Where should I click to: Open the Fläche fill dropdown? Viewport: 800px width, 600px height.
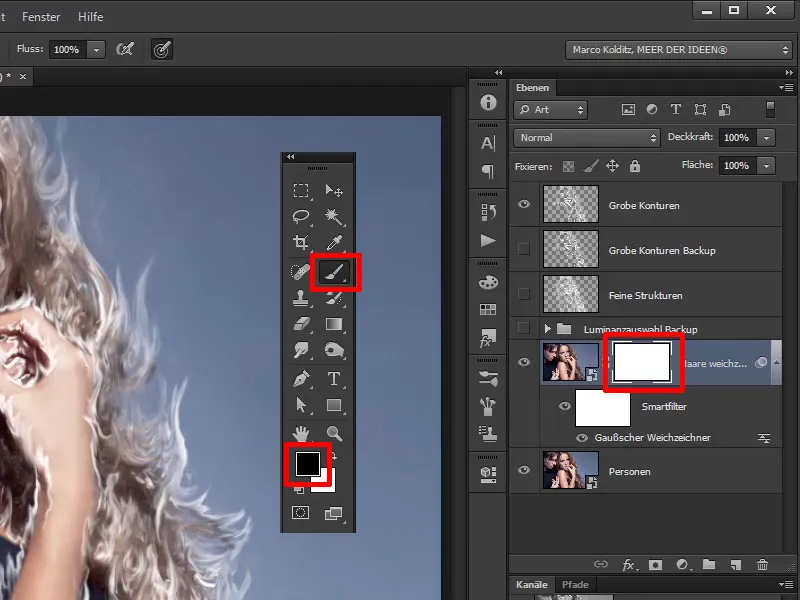coord(766,166)
